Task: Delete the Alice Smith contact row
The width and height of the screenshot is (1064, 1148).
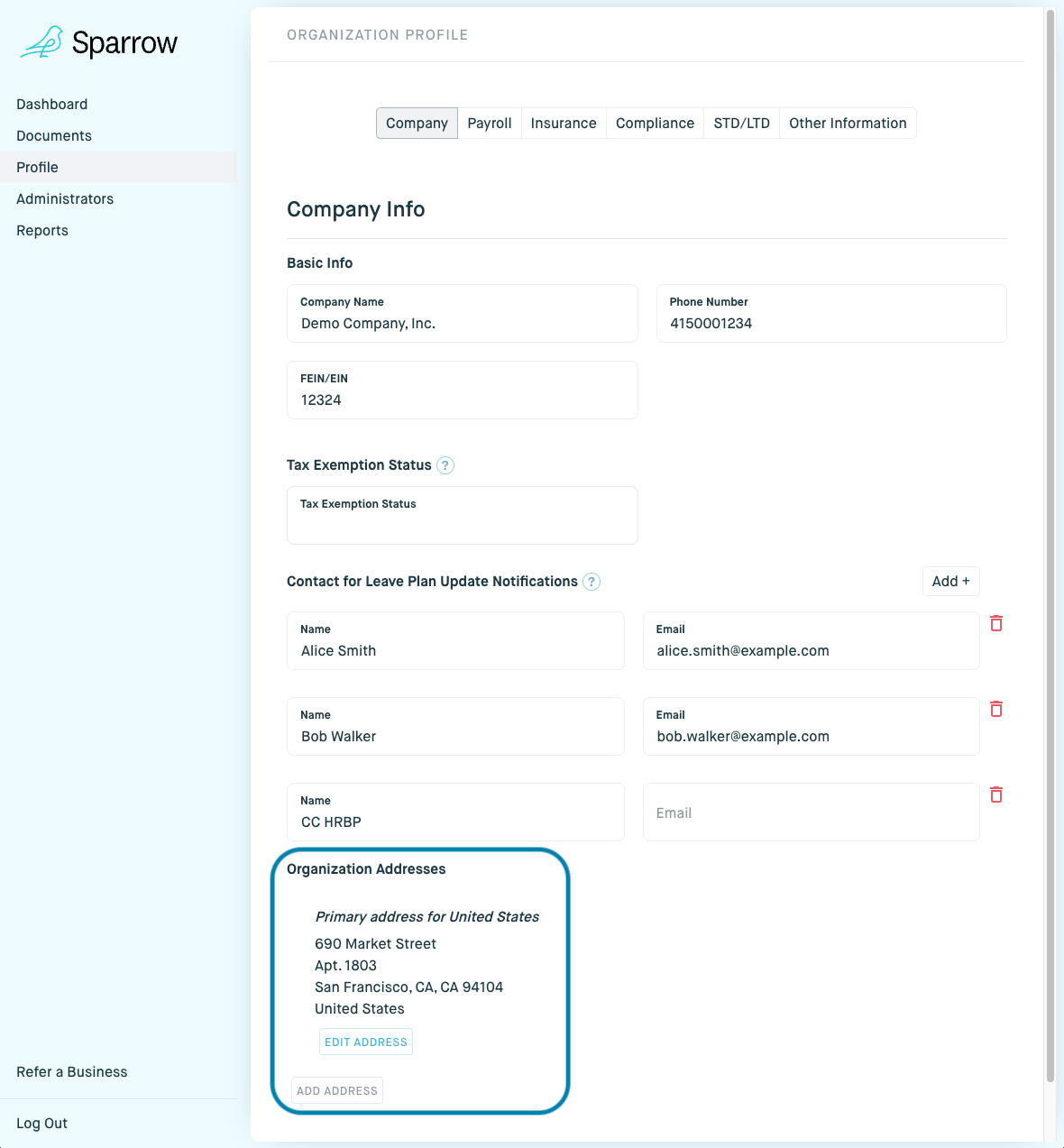Action: pyautogui.click(x=996, y=623)
